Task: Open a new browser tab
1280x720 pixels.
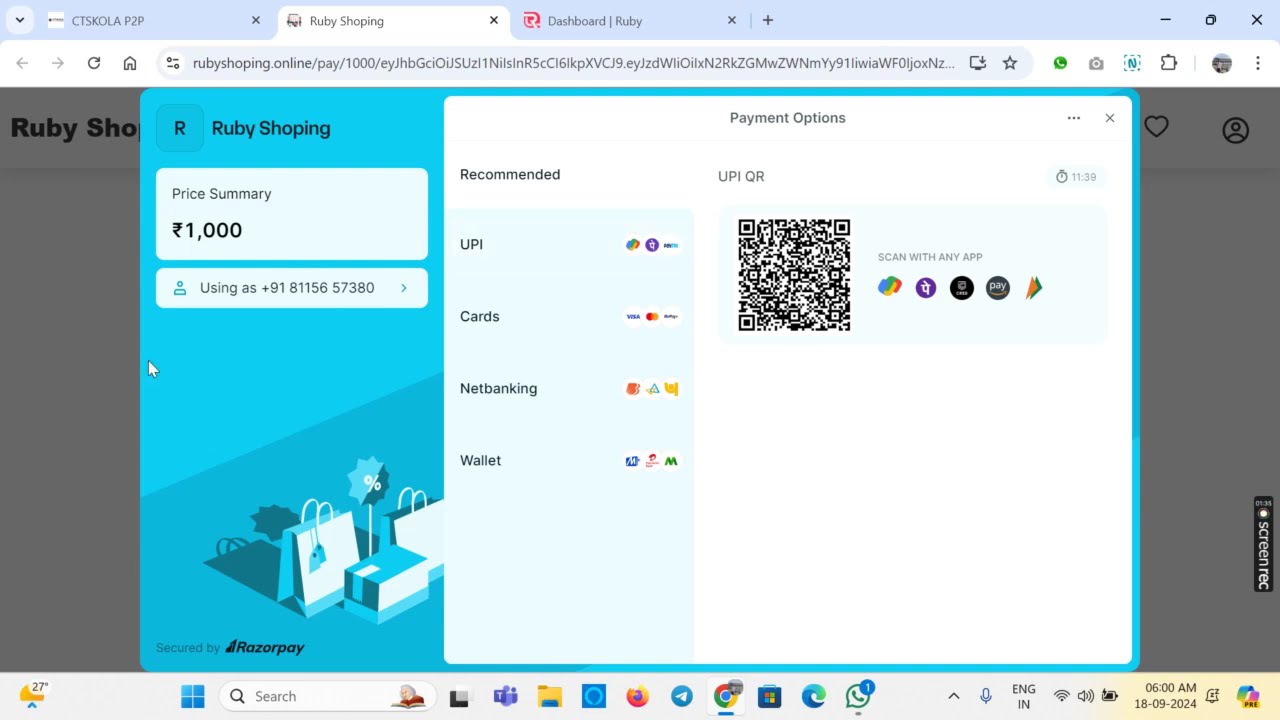Action: 768,20
